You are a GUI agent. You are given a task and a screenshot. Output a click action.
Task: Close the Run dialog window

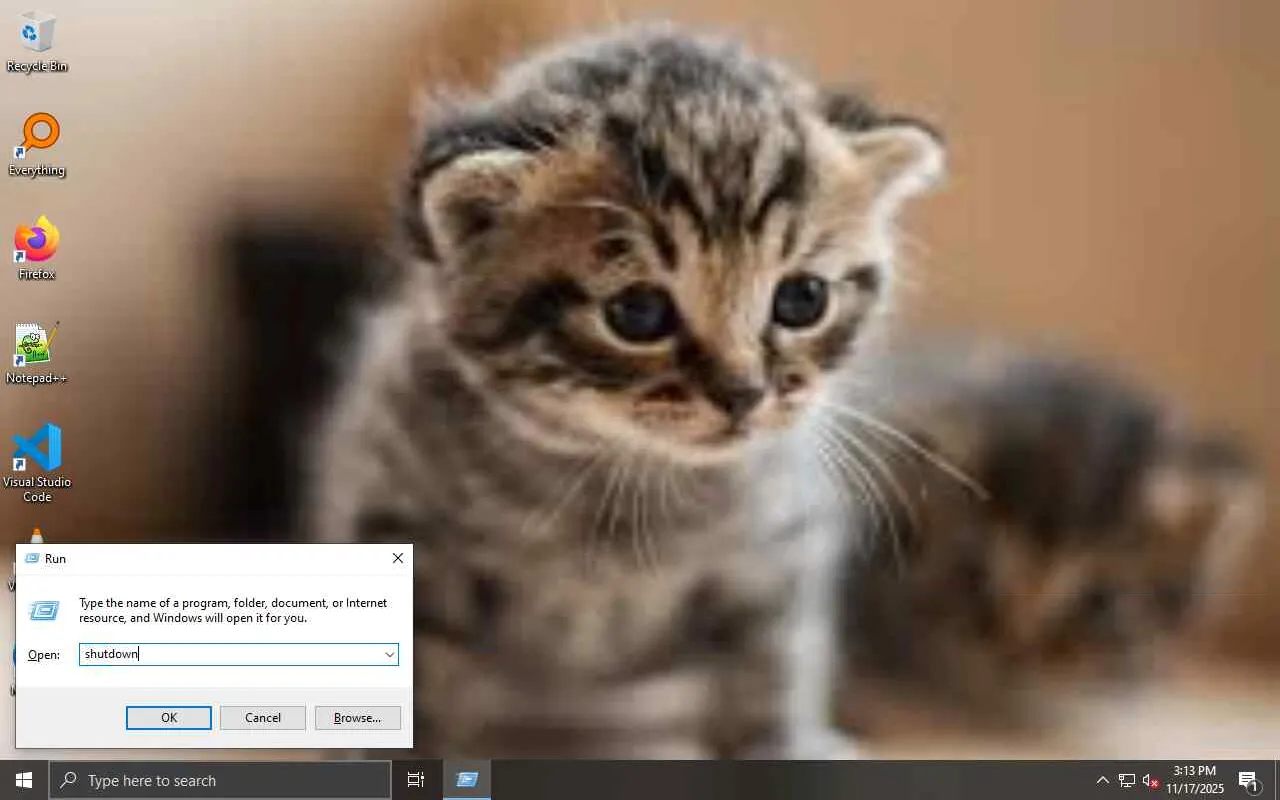pos(397,559)
